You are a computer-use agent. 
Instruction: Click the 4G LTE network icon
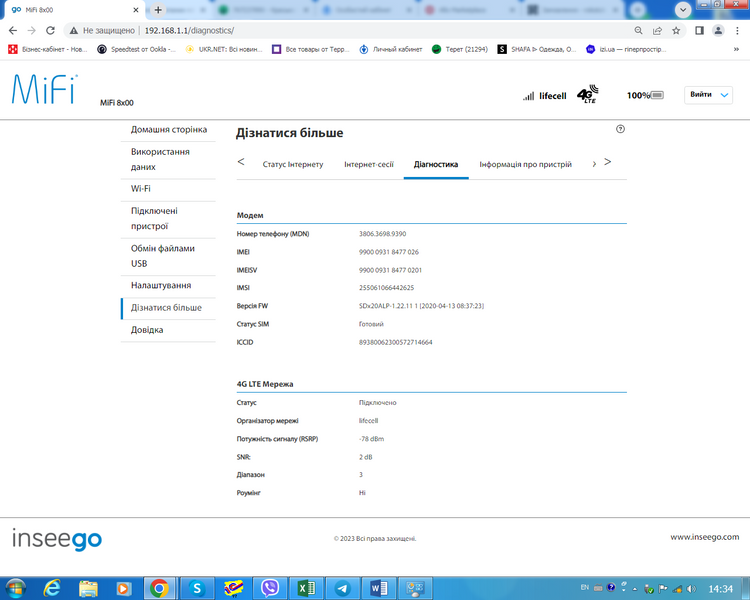coord(587,94)
